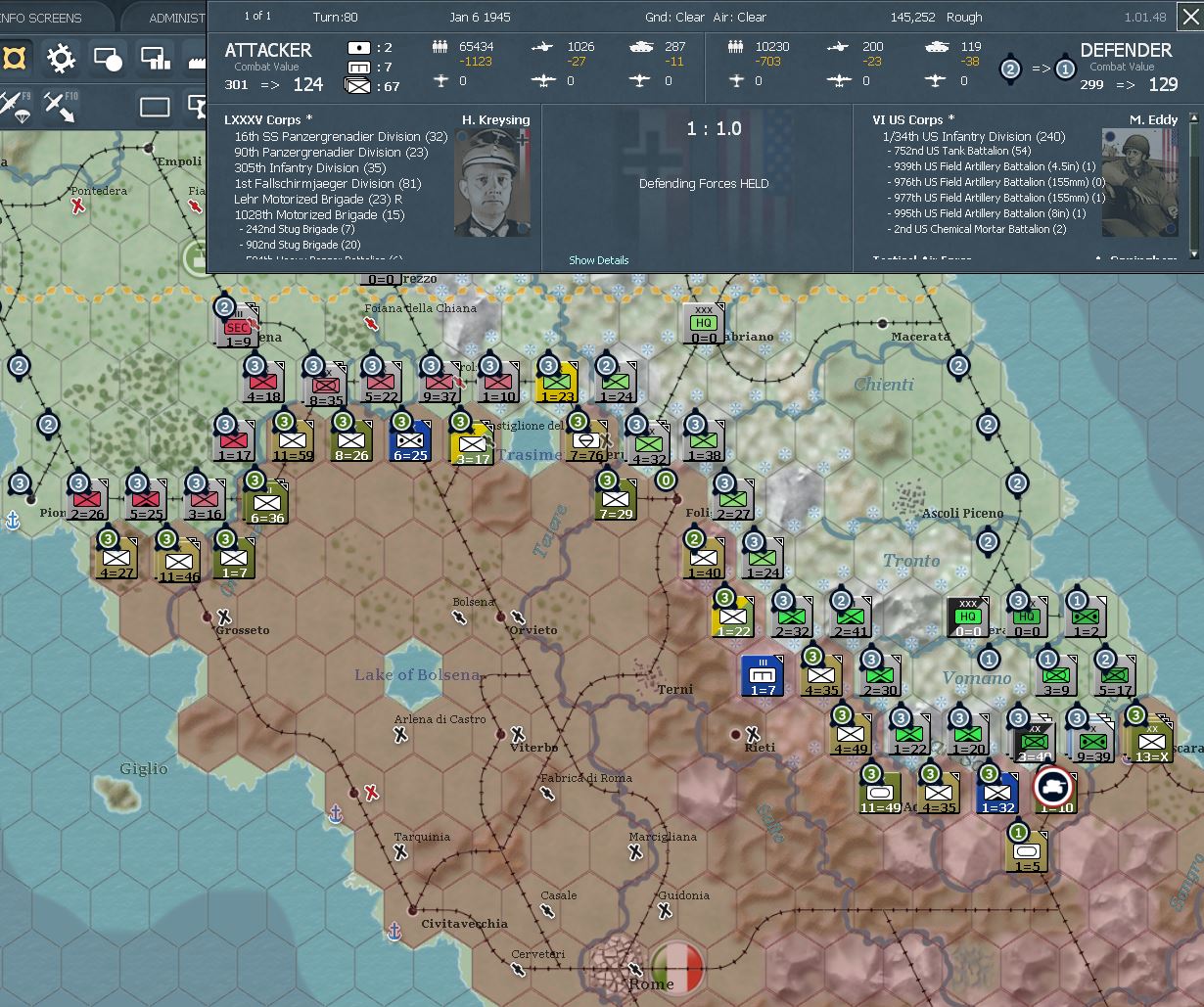
Task: Select the unit counter 4=49
Action: pos(850,735)
